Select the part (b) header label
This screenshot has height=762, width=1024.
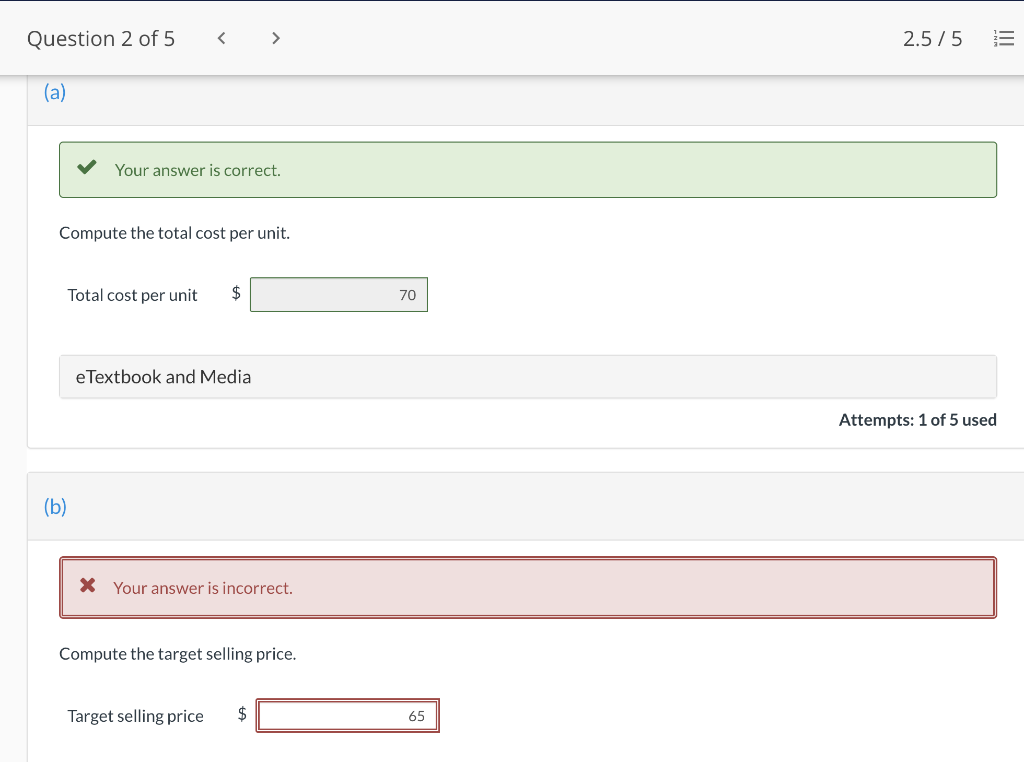(x=55, y=507)
